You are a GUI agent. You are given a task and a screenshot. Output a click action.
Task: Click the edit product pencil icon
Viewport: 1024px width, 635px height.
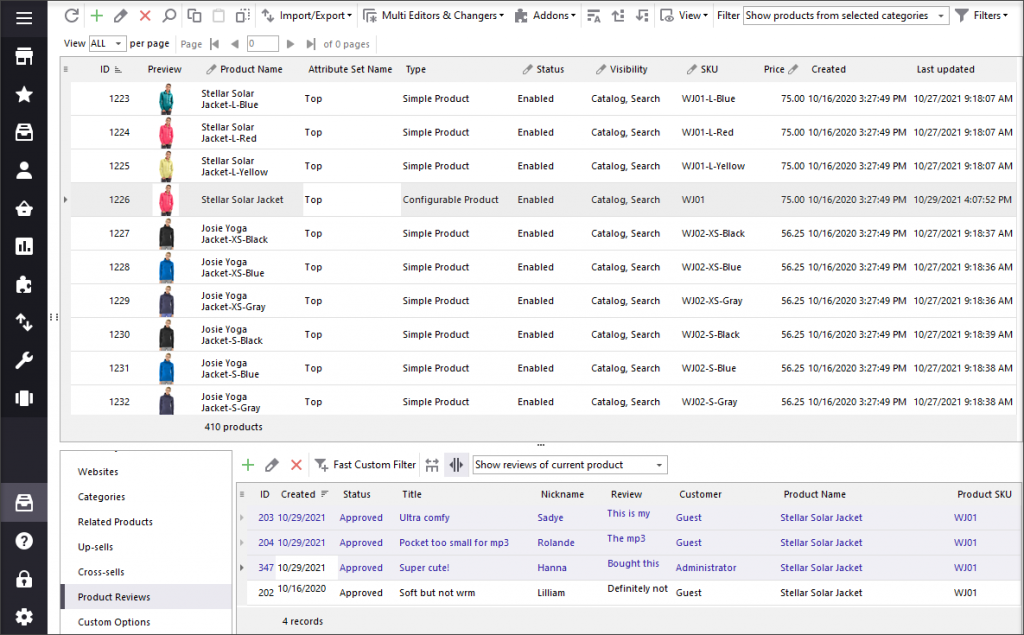[x=121, y=16]
